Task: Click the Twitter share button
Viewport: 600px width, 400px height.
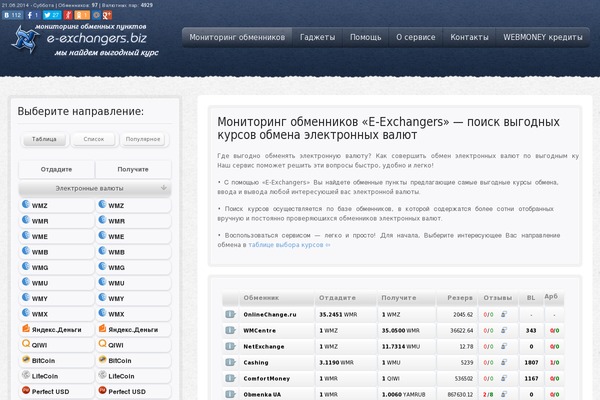Action: click(x=52, y=15)
